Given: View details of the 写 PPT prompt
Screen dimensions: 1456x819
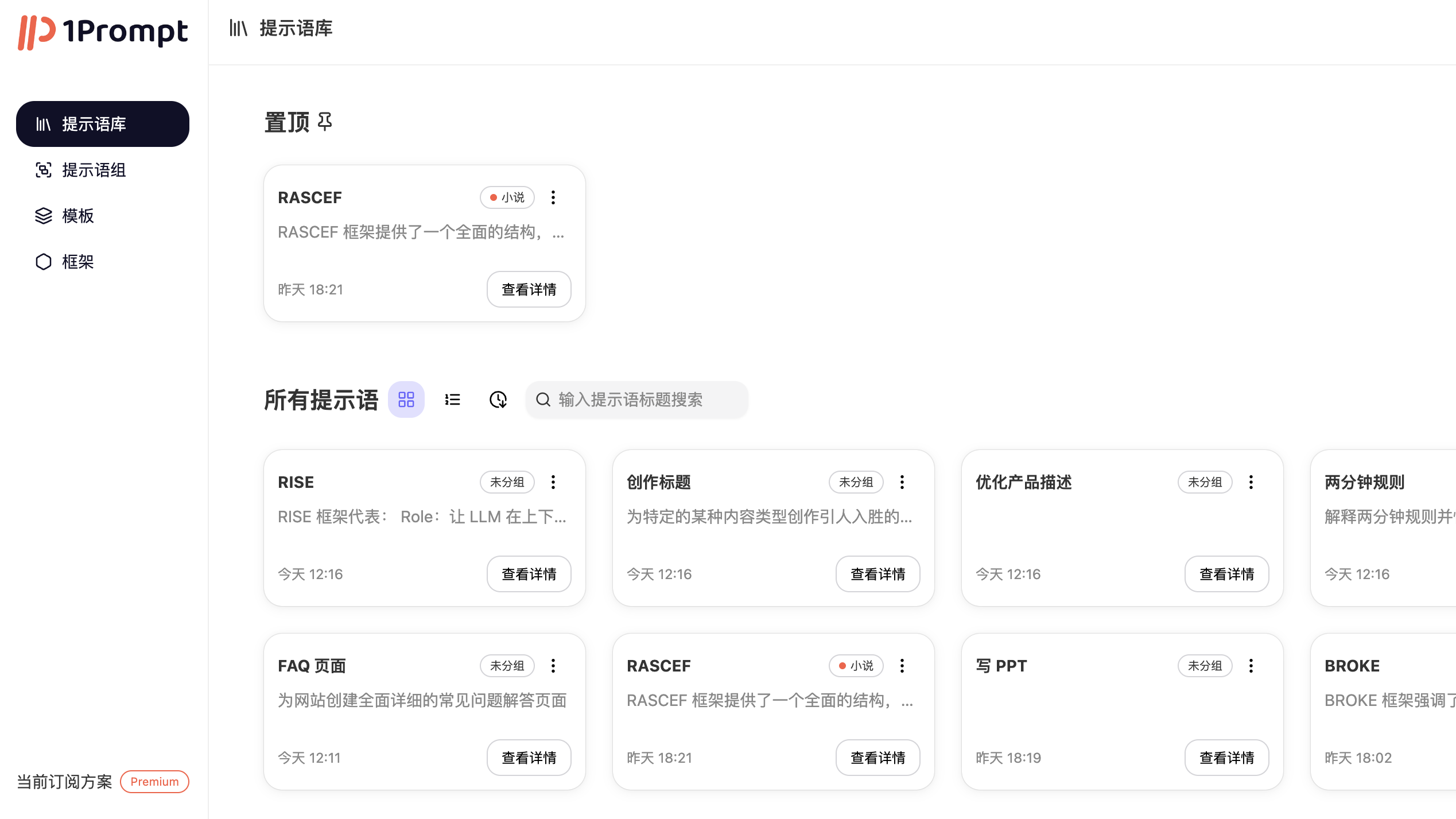Looking at the screenshot, I should tap(1226, 758).
